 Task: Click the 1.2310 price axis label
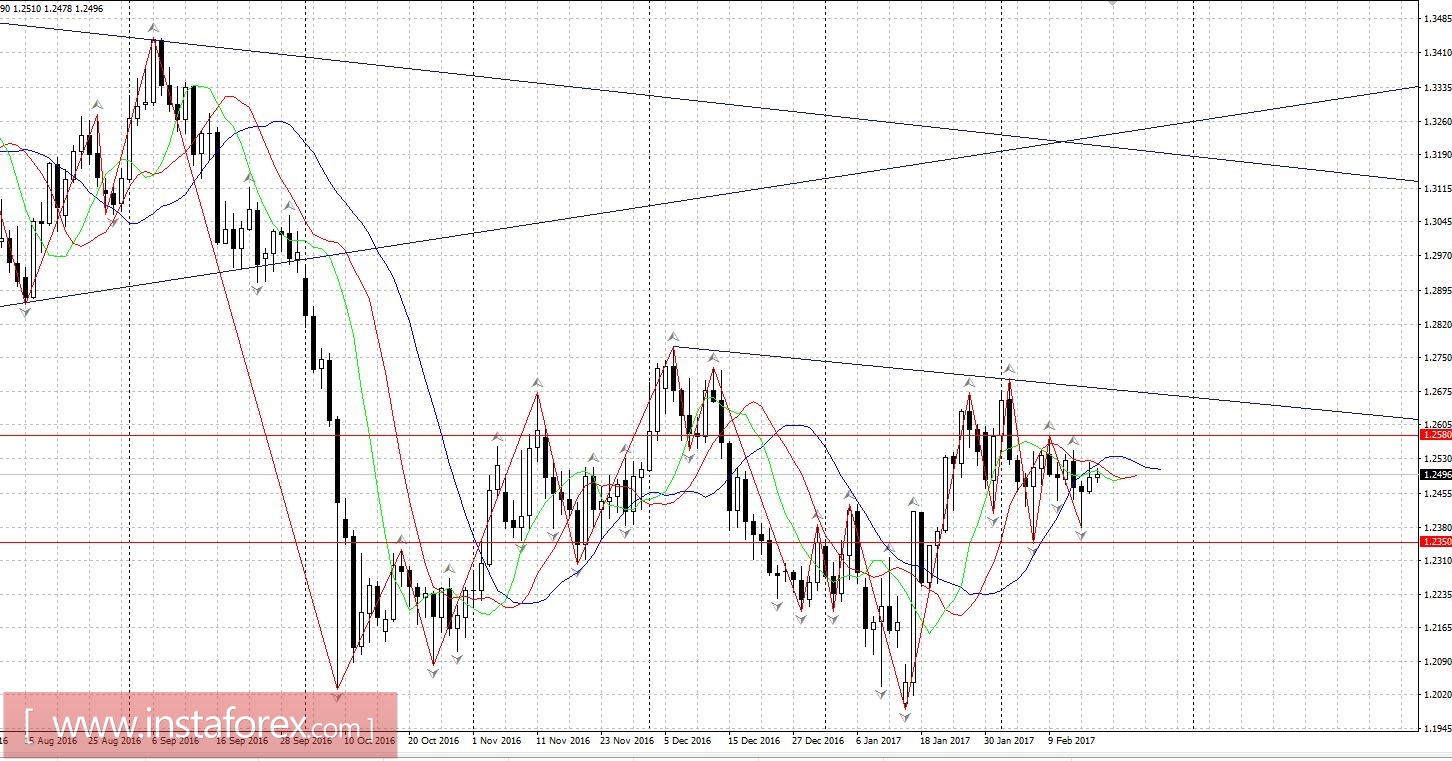click(x=1436, y=561)
